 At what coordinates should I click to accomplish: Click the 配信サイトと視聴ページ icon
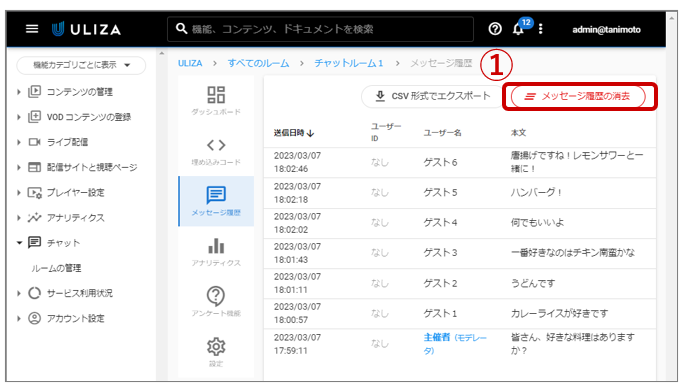coord(34,167)
